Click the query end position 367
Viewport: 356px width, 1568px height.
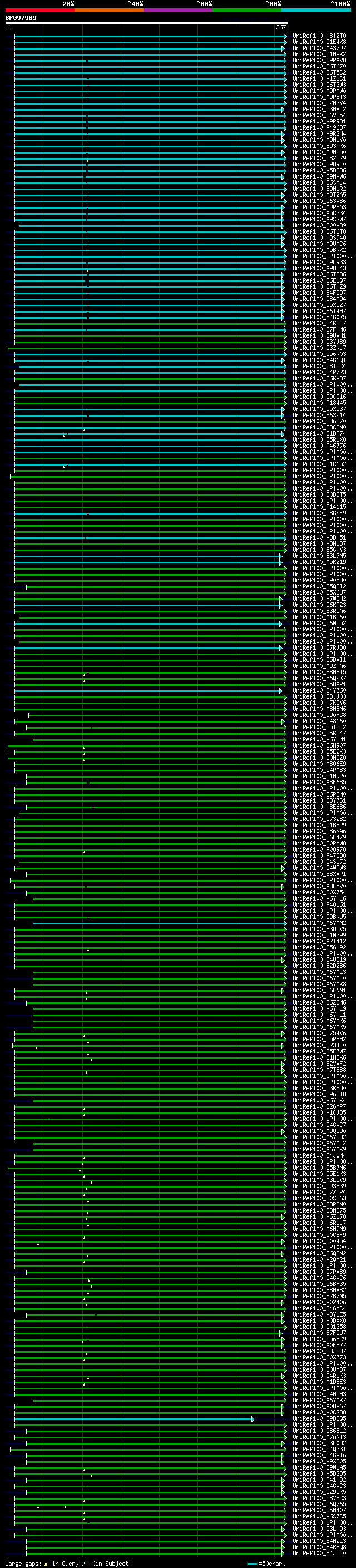coord(281,27)
